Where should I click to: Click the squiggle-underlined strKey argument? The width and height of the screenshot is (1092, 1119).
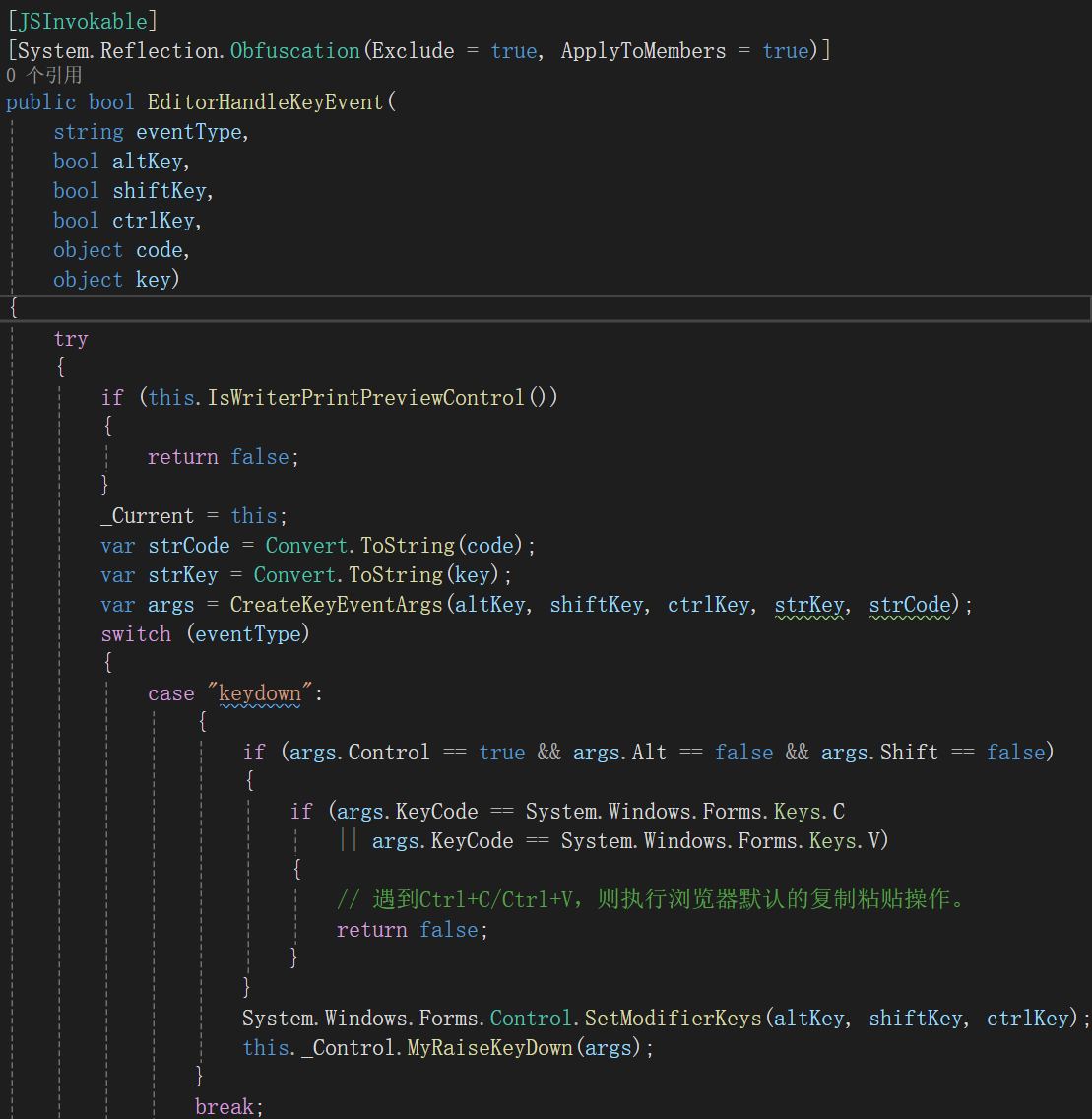[x=809, y=605]
